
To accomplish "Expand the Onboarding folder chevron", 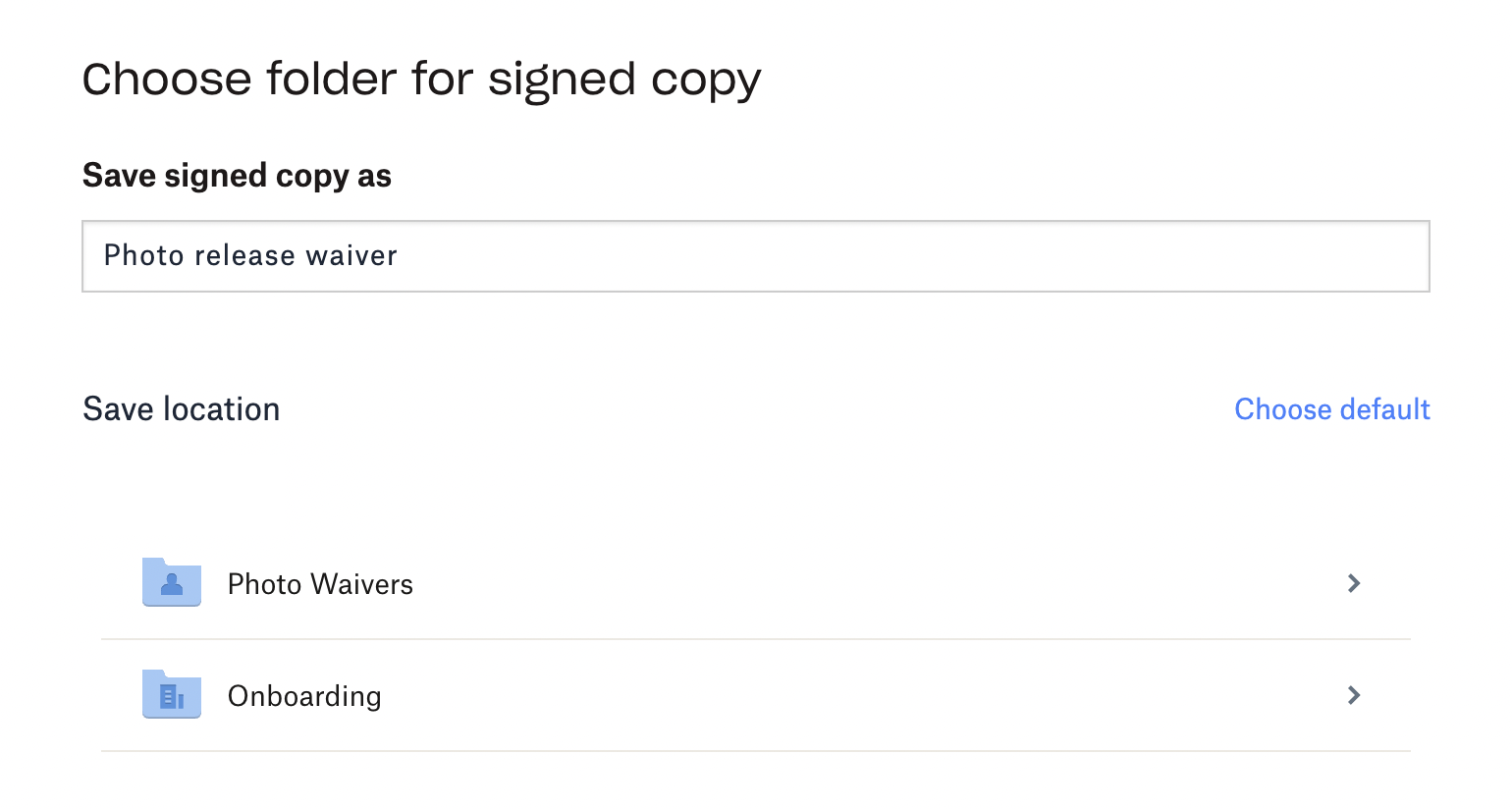I will (x=1354, y=695).
